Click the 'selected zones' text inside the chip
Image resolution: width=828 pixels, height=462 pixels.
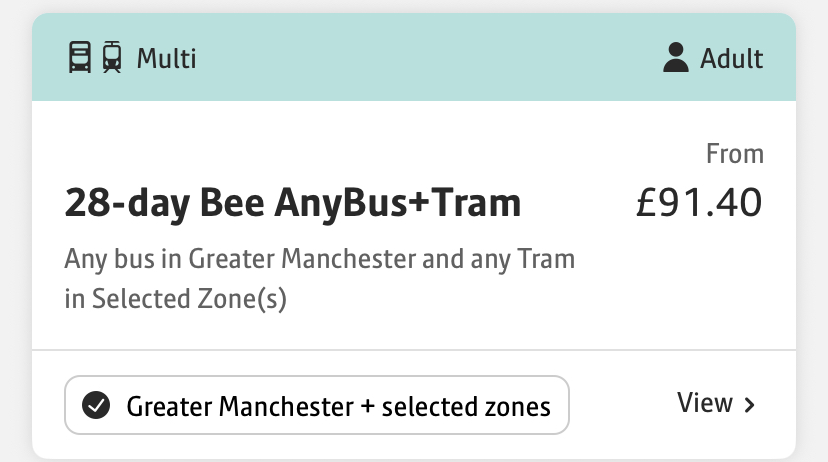[466, 407]
